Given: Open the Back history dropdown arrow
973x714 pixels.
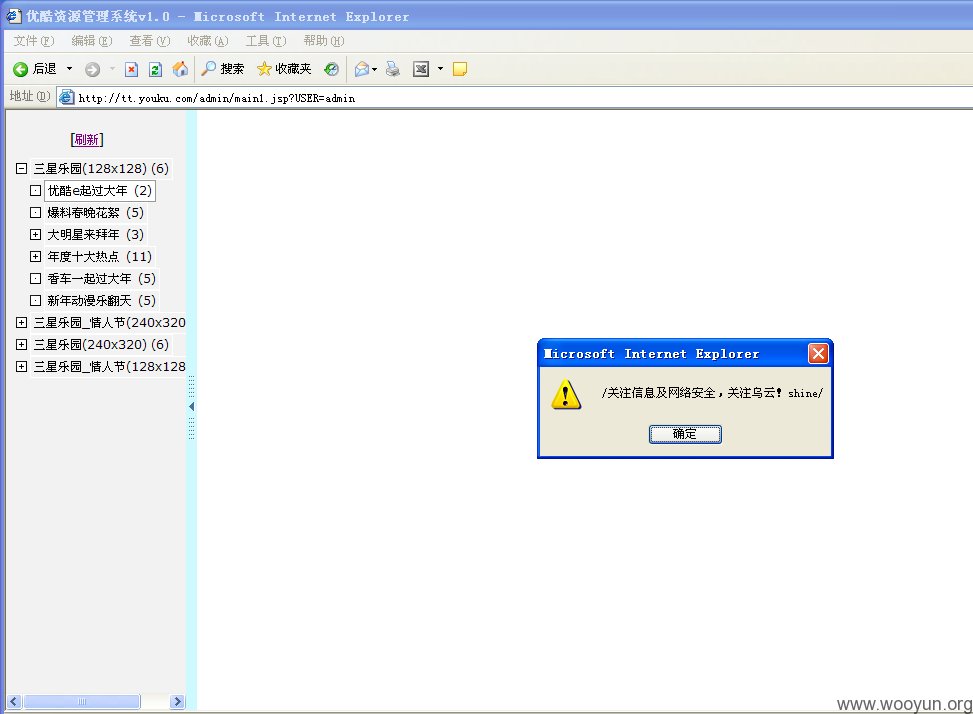Looking at the screenshot, I should click(x=70, y=69).
